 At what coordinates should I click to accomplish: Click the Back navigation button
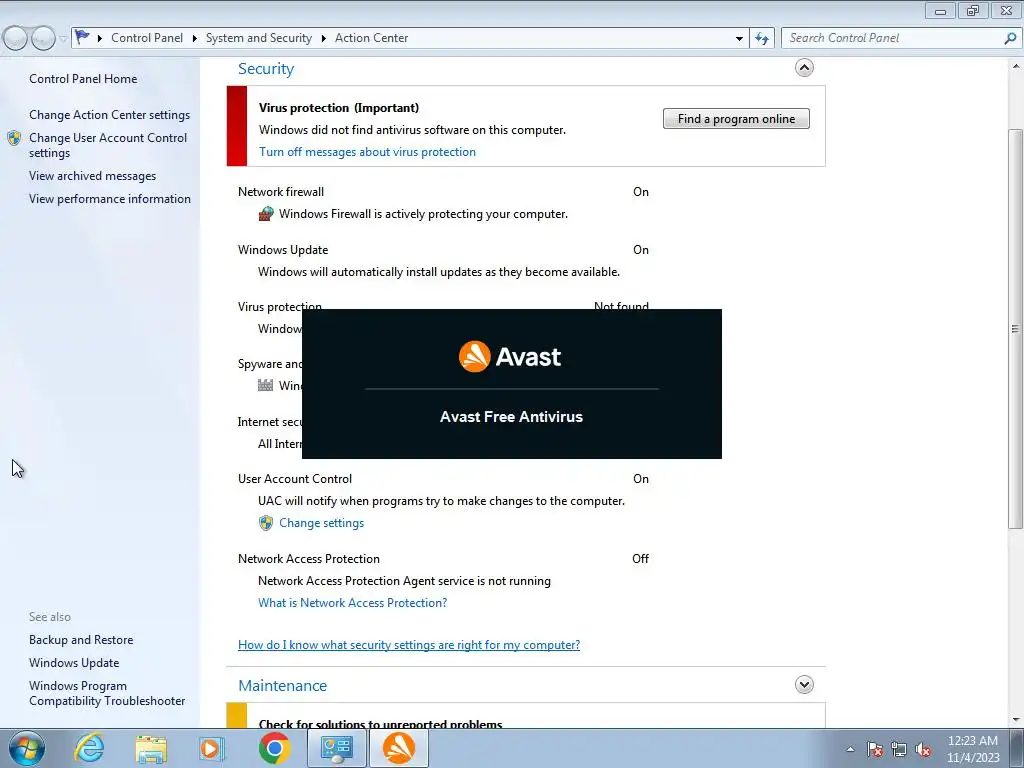(x=14, y=39)
